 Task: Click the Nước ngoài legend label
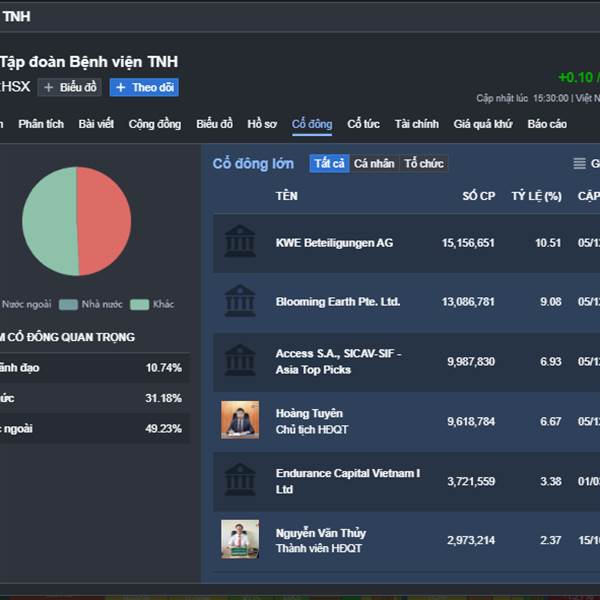point(26,305)
